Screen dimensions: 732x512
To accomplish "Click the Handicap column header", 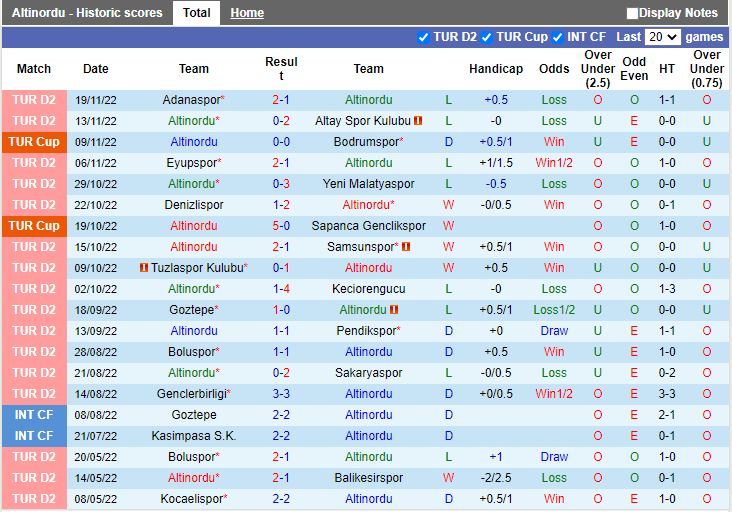I will click(496, 69).
